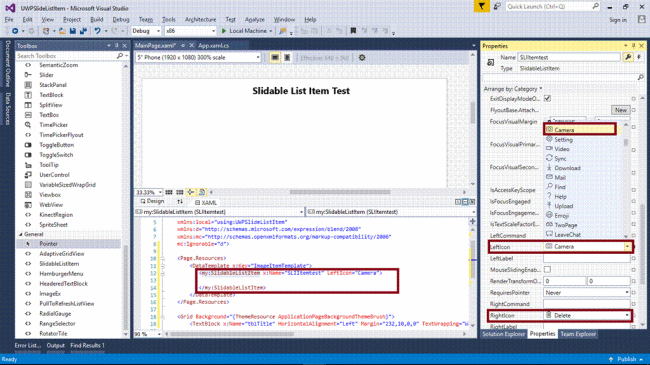Toggle the MouseSlidingEnab... checkbox
This screenshot has height=365, width=650.
tap(547, 270)
